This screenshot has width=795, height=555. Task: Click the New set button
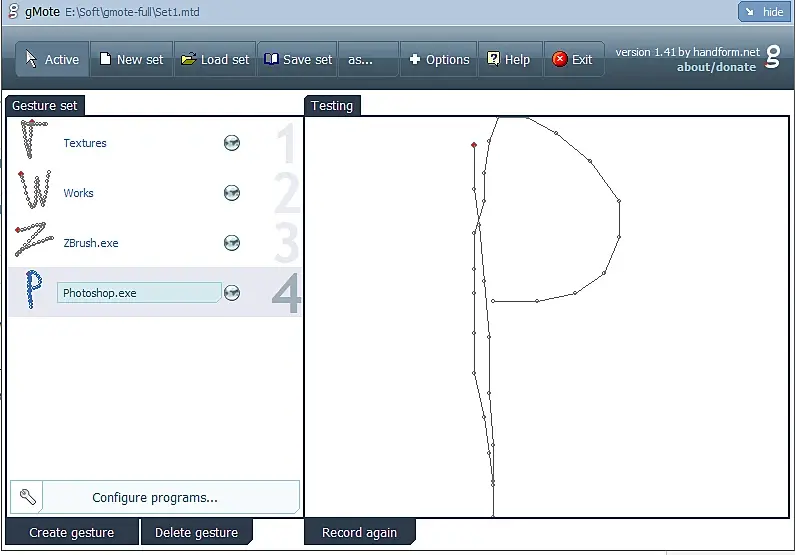point(131,59)
